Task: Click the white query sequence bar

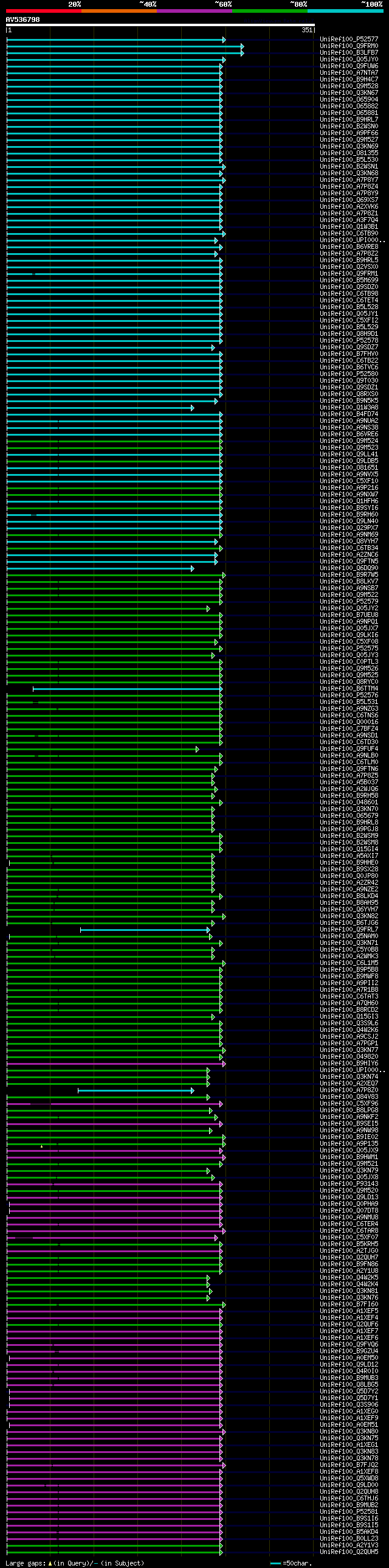Action: 160,26
